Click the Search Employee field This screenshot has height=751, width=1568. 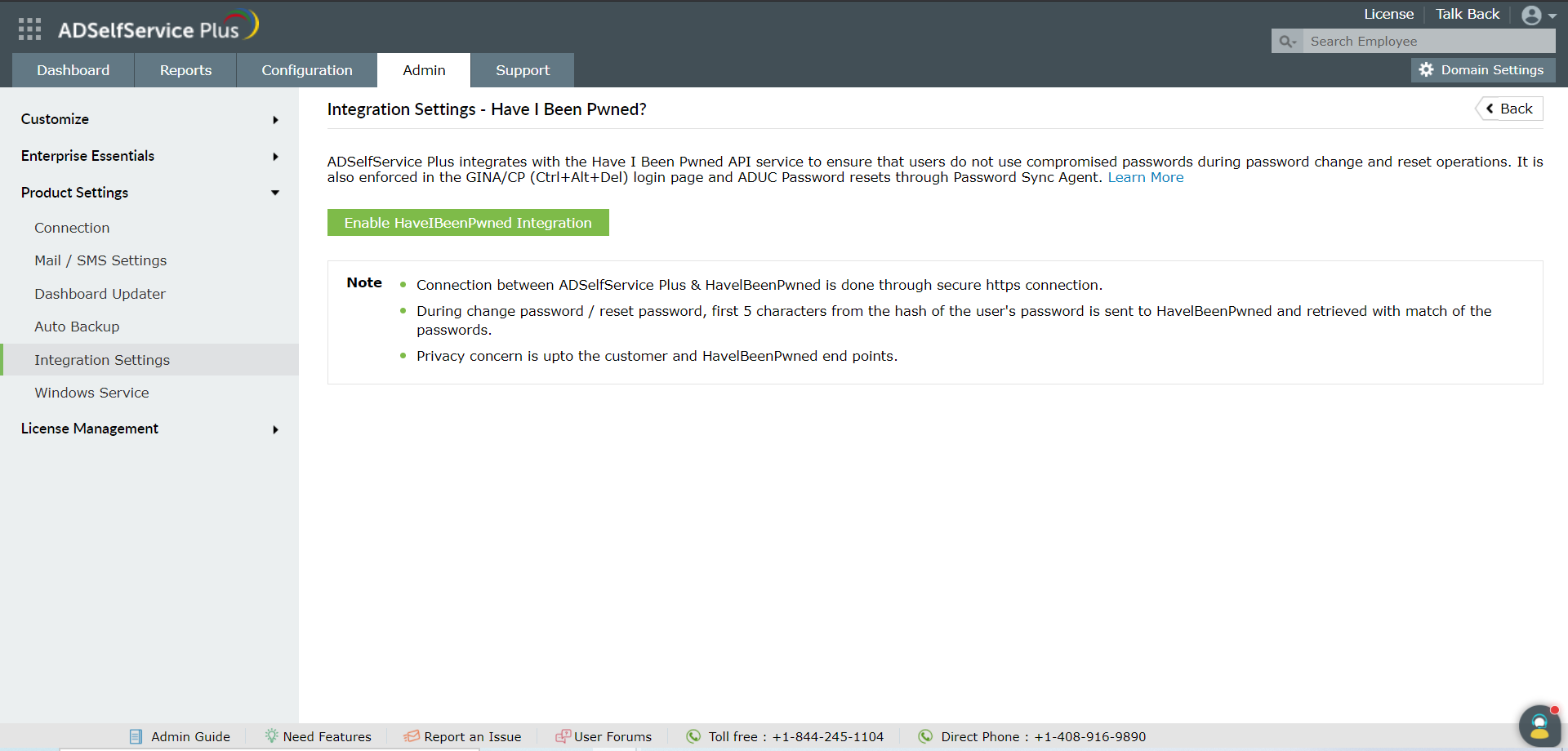[1429, 42]
